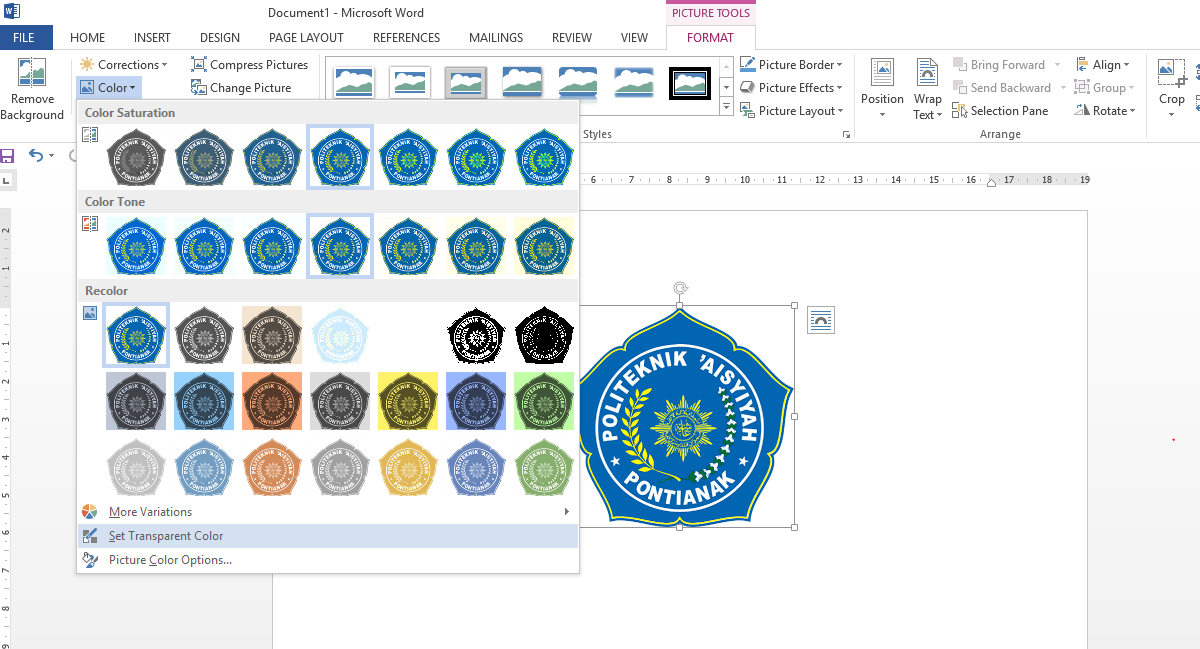1200x649 pixels.
Task: Switch to the REFERENCES tab
Action: click(406, 38)
